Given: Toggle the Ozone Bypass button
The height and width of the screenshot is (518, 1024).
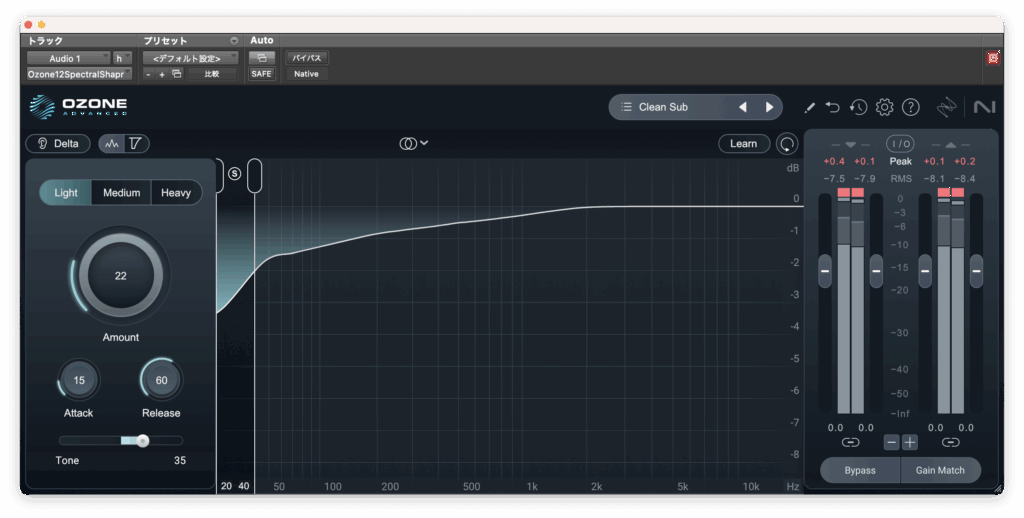Looking at the screenshot, I should click(859, 470).
